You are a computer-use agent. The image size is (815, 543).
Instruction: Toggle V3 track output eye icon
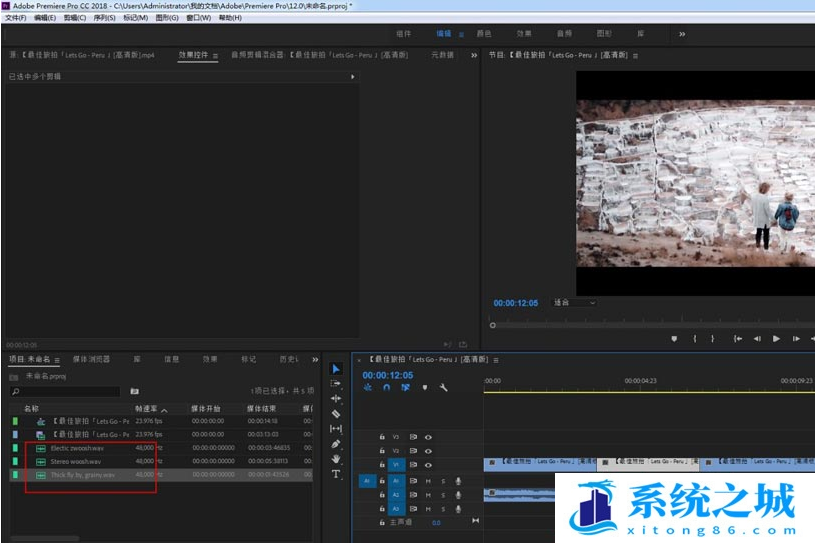tap(428, 437)
